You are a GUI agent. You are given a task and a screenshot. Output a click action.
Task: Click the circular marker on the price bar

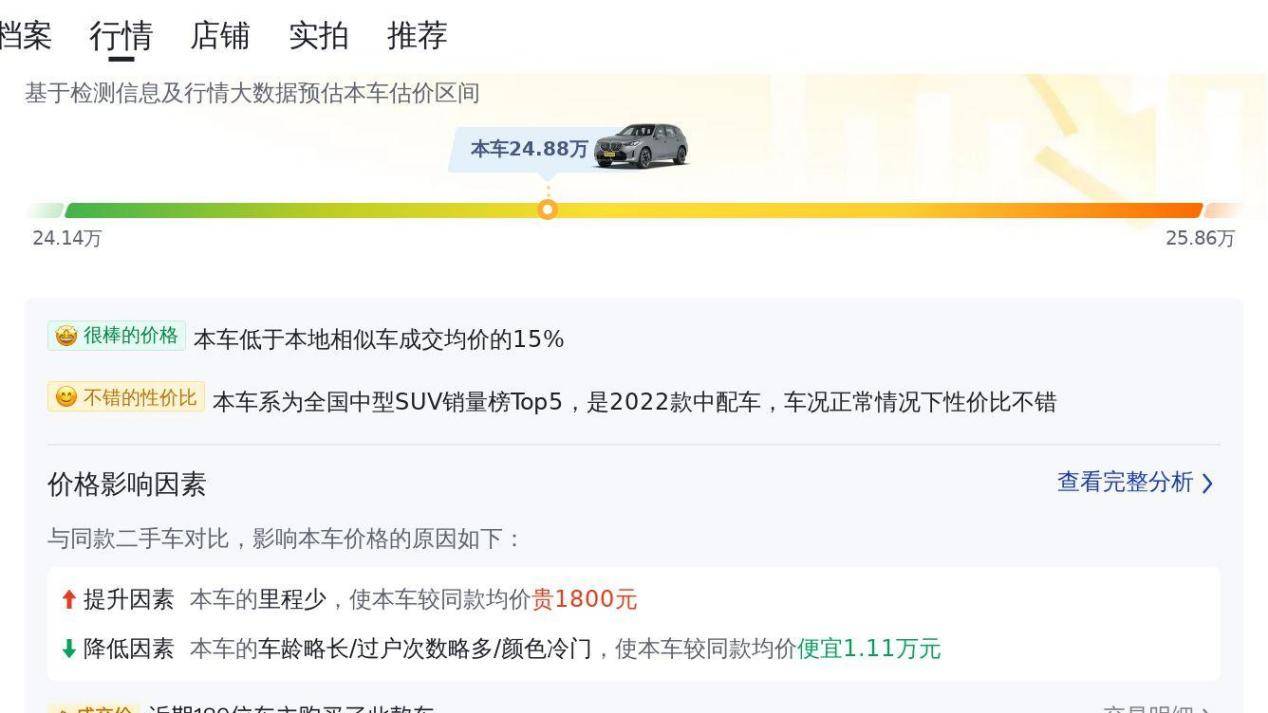[x=547, y=210]
